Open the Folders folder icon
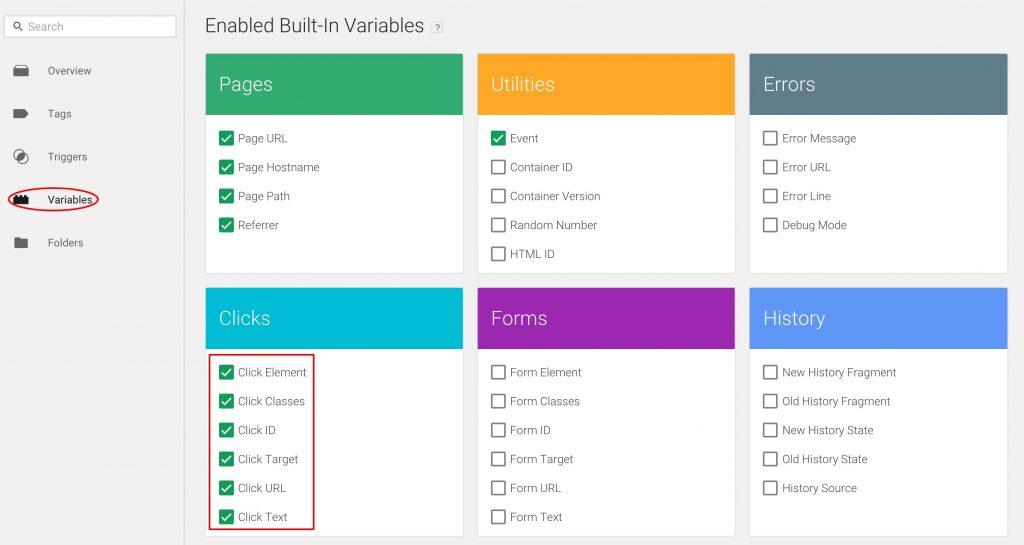Viewport: 1024px width, 545px height. point(21,243)
